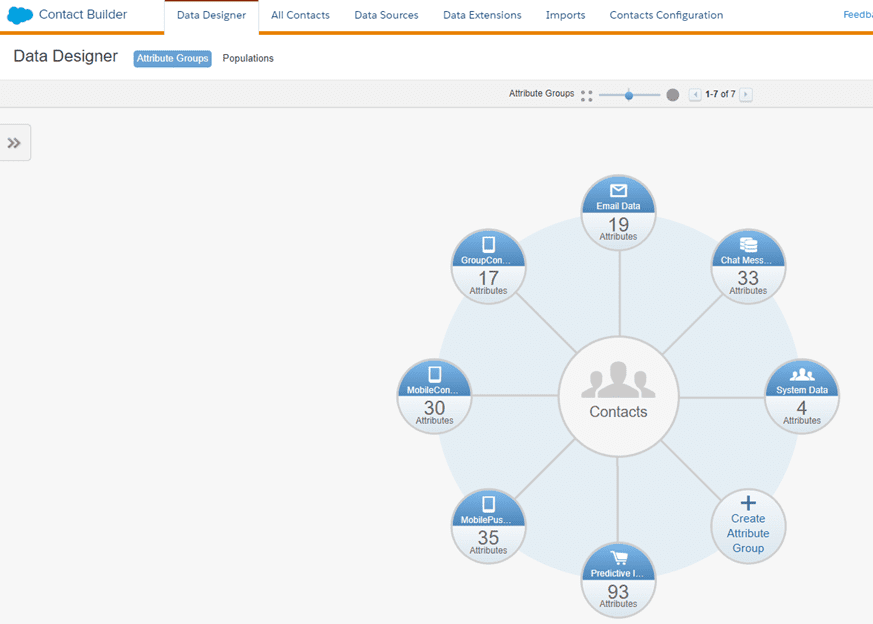
Task: Switch to Attribute Groups view
Action: [172, 59]
